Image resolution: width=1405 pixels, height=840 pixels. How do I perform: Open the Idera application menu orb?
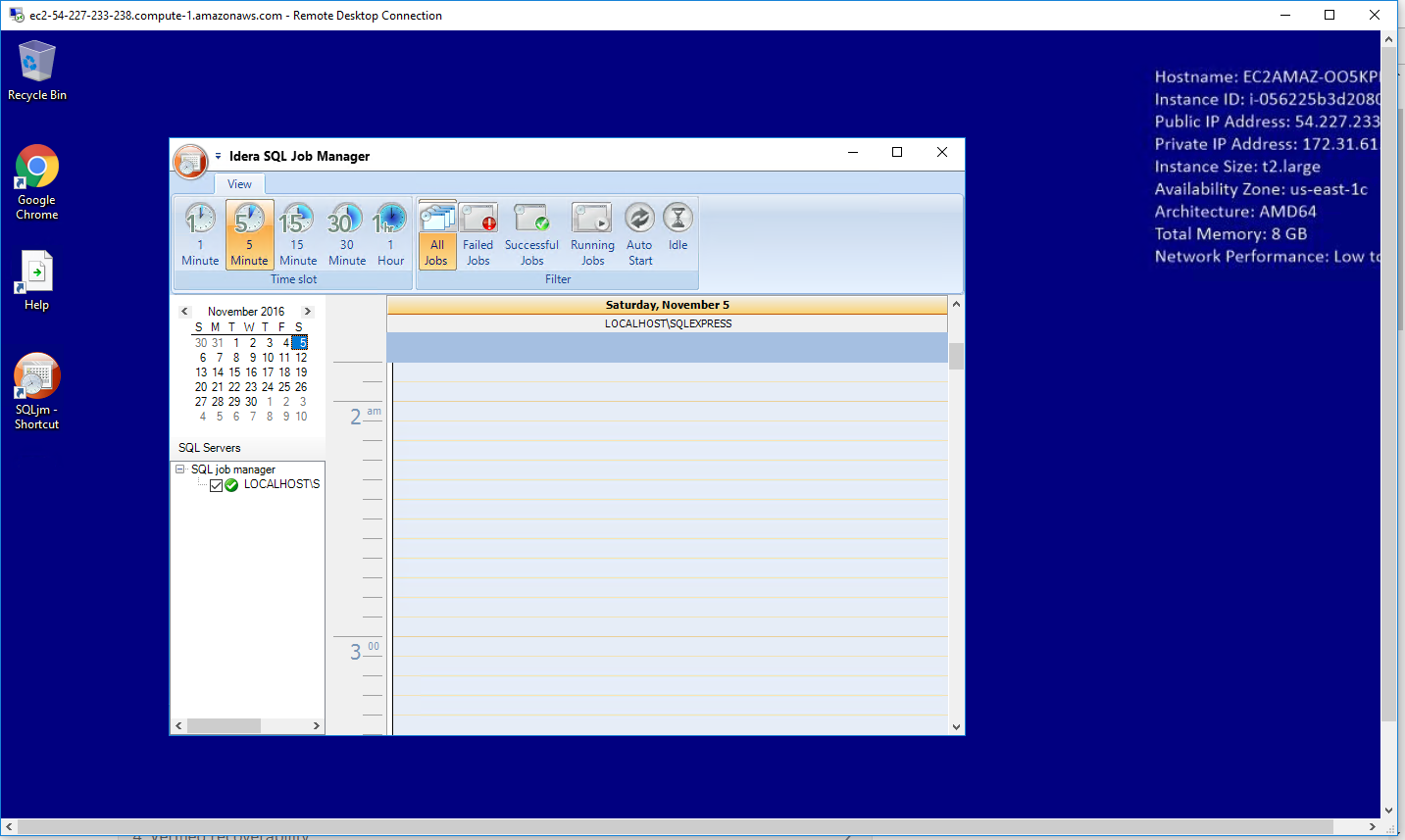tap(190, 161)
